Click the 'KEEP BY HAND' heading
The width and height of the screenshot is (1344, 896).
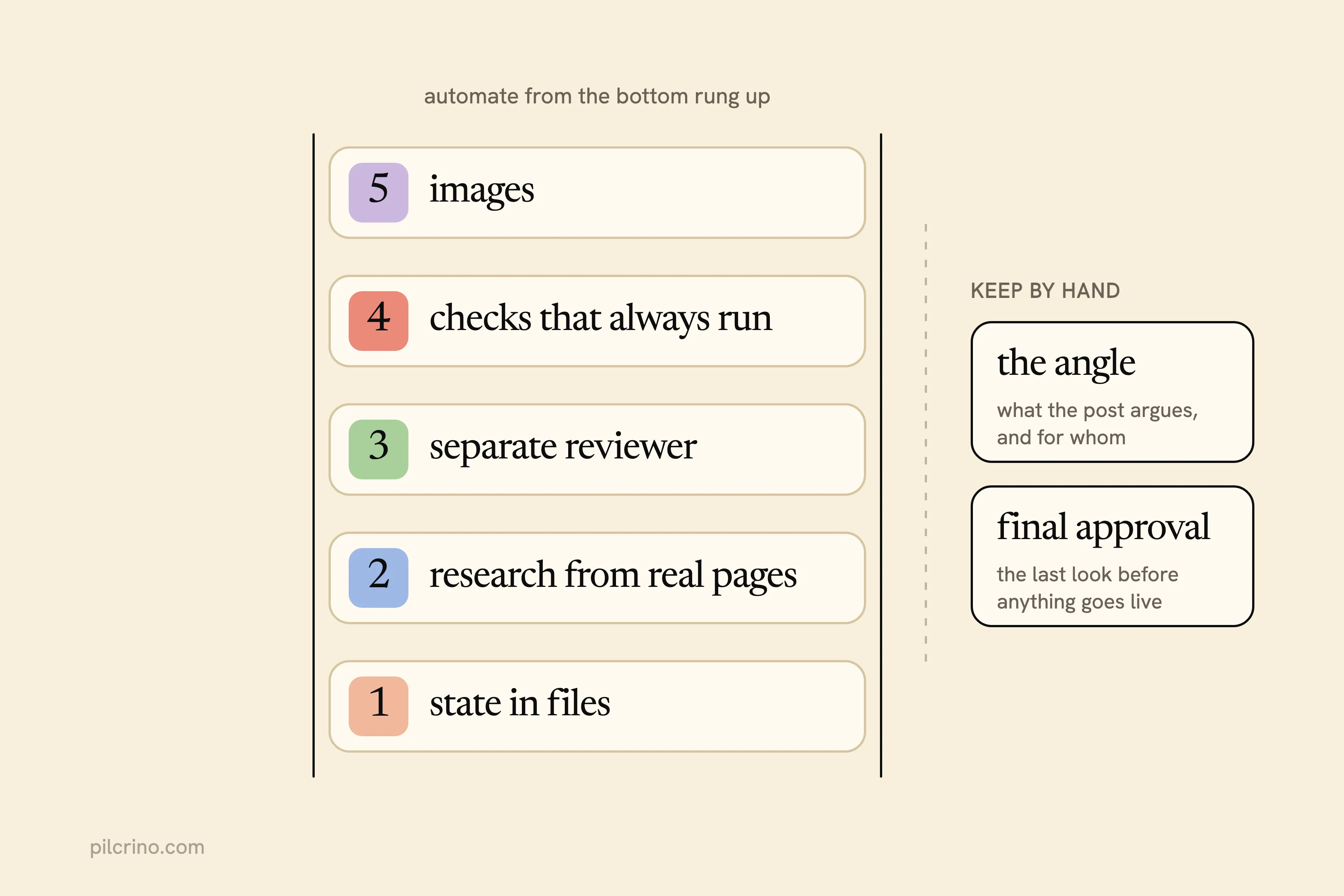(1045, 291)
